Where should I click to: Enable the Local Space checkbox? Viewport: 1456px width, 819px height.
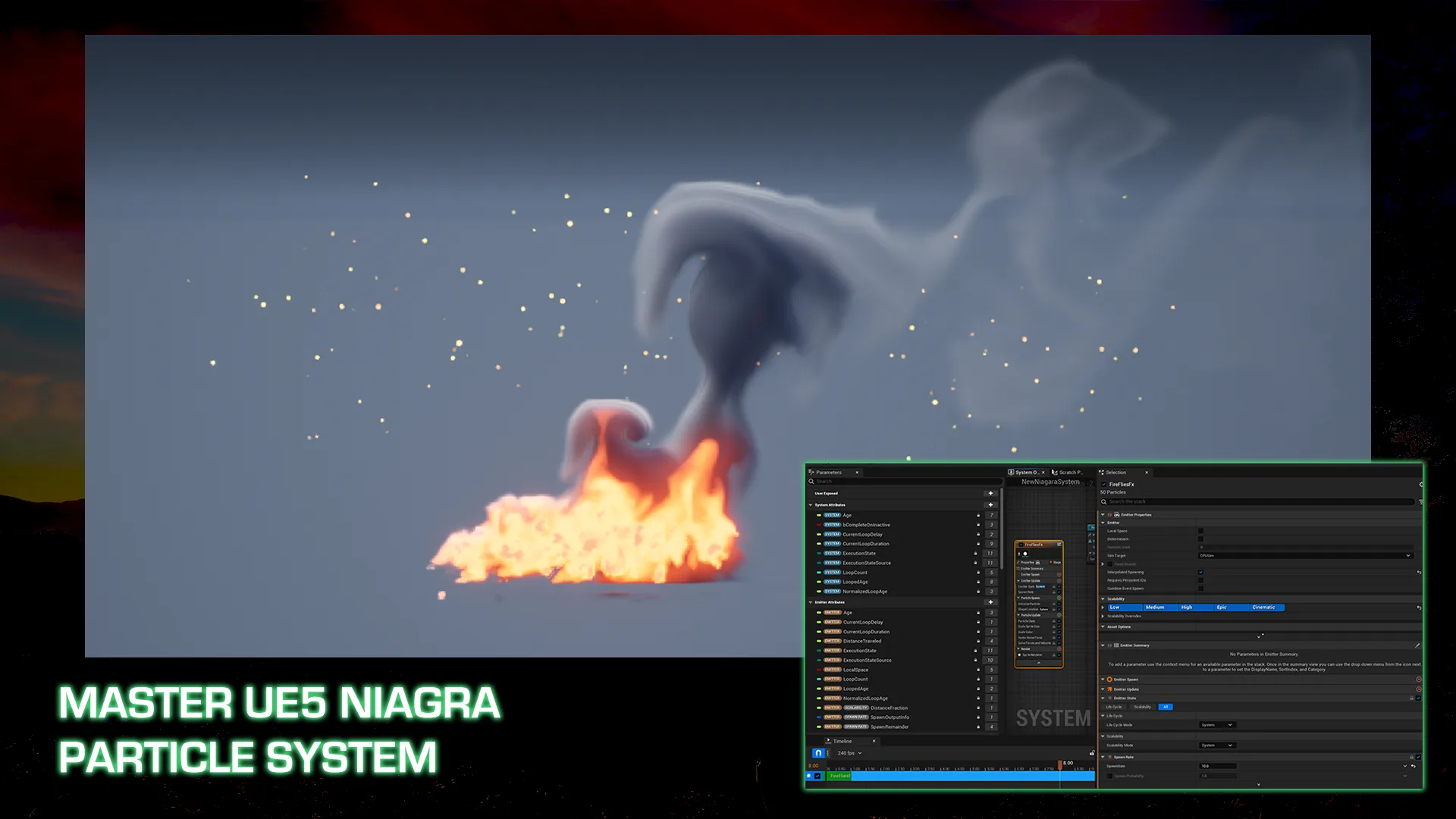pos(1200,531)
